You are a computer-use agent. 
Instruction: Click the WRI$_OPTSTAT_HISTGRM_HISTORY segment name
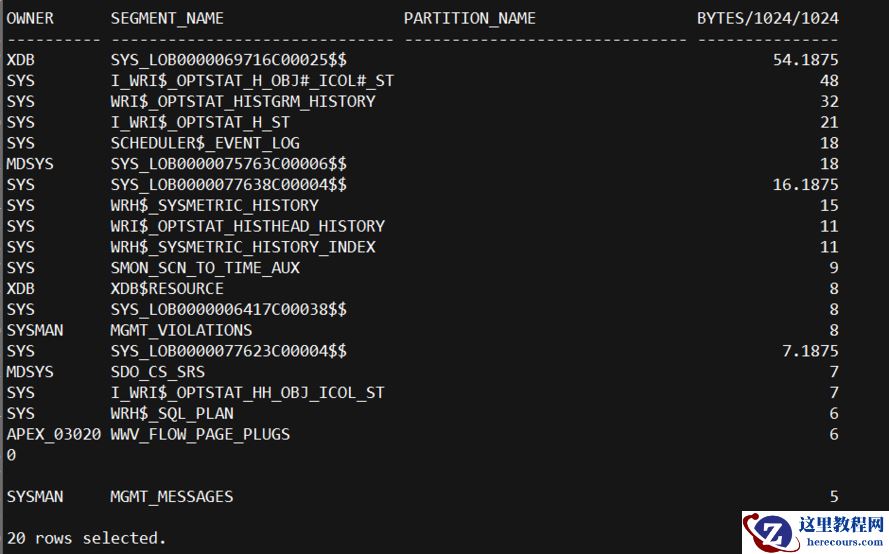pos(243,101)
